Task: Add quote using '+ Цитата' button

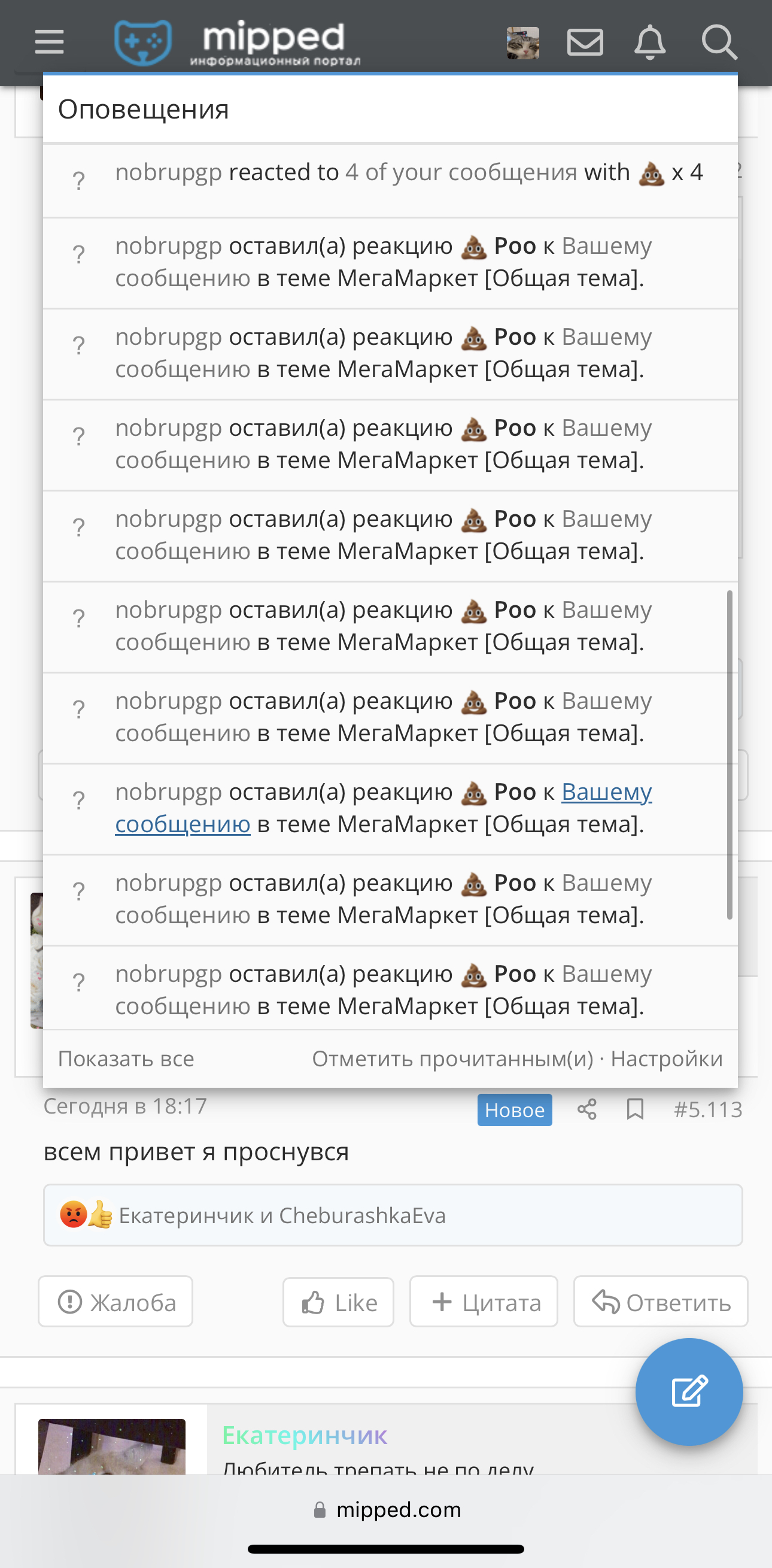Action: 484,1302
